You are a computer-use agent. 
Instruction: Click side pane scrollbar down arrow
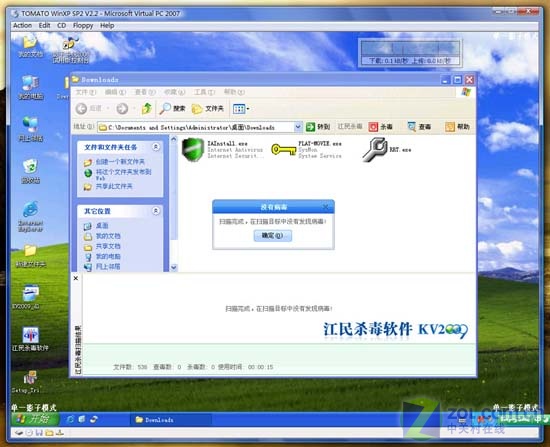tap(174, 268)
